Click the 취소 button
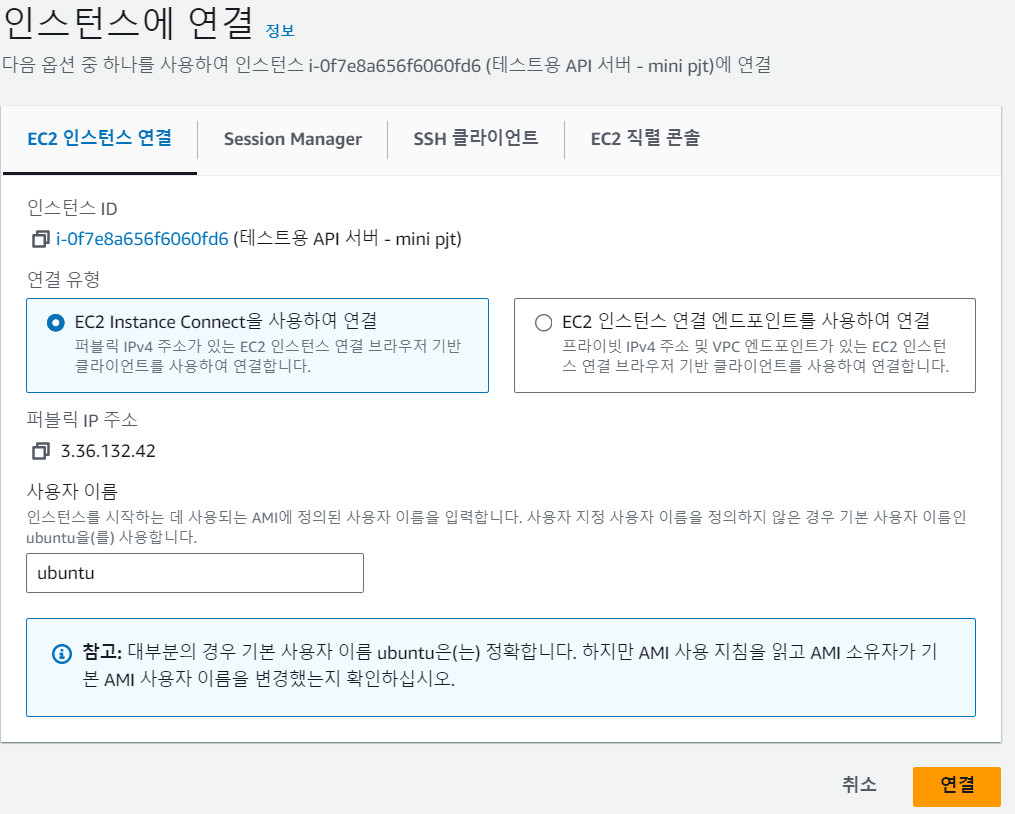The width and height of the screenshot is (1015, 814). (x=860, y=785)
